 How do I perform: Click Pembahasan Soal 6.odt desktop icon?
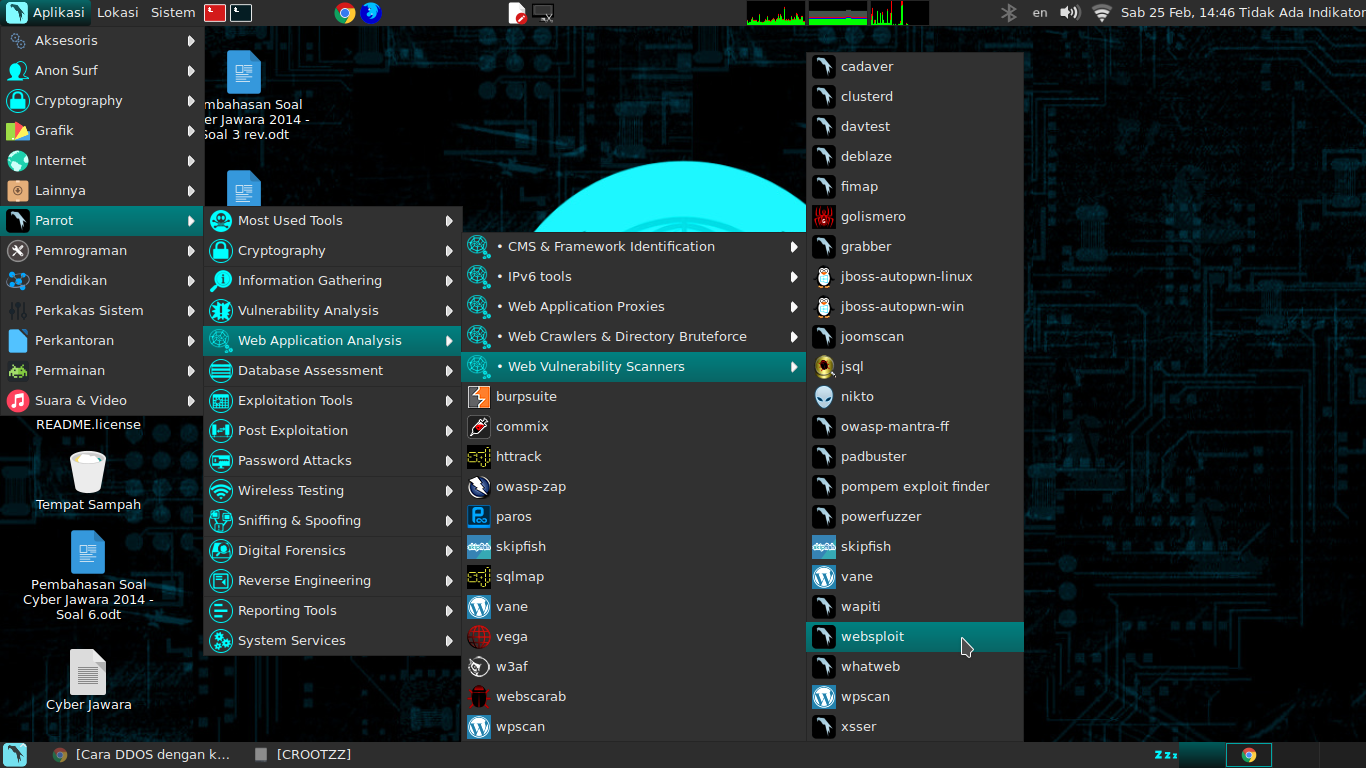click(88, 552)
